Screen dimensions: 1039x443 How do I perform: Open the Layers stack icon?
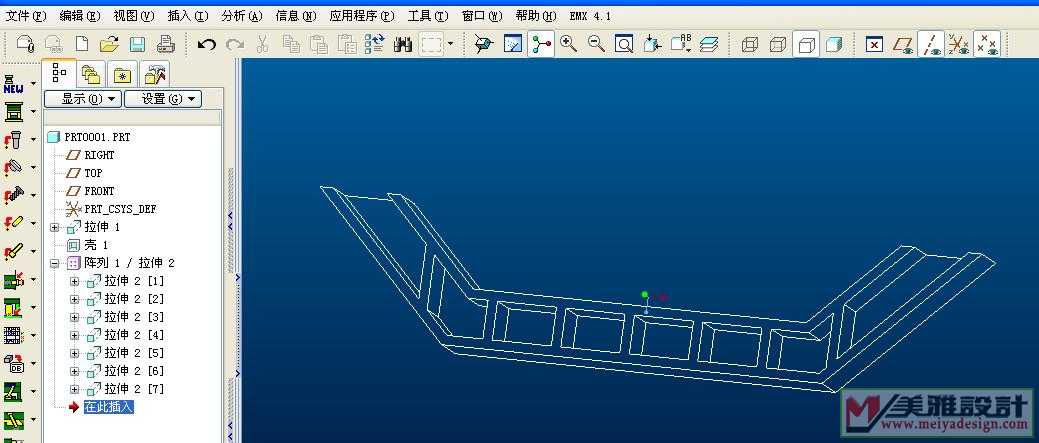click(708, 44)
